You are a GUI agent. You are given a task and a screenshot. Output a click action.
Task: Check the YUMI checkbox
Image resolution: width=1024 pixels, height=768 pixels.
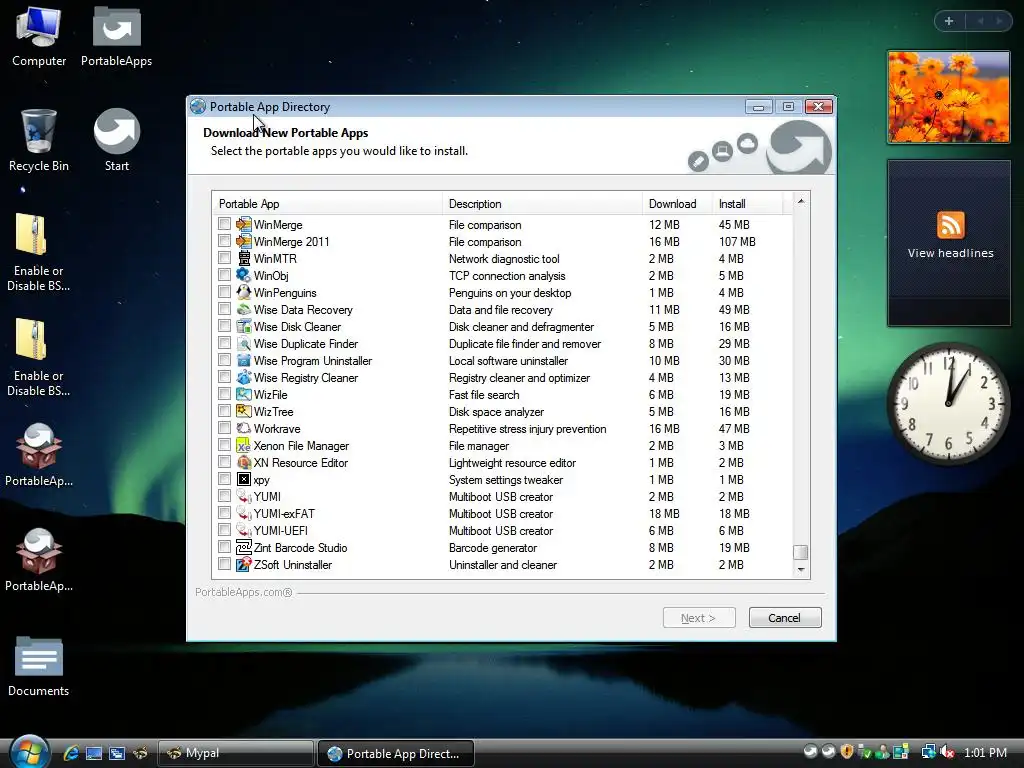pos(225,496)
